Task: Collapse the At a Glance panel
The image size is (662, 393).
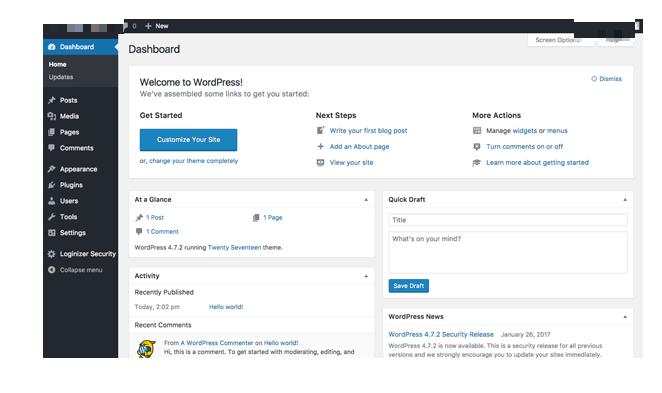Action: coord(366,200)
